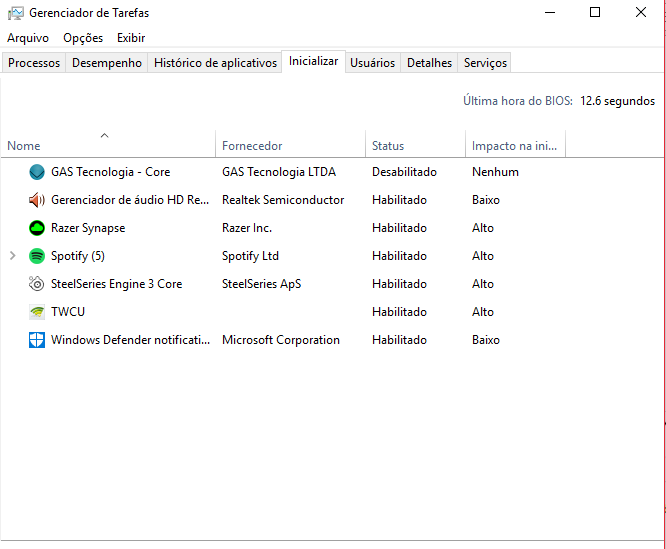Select SteelSeries Engine 3 Core entry
666x549 pixels.
pos(116,284)
